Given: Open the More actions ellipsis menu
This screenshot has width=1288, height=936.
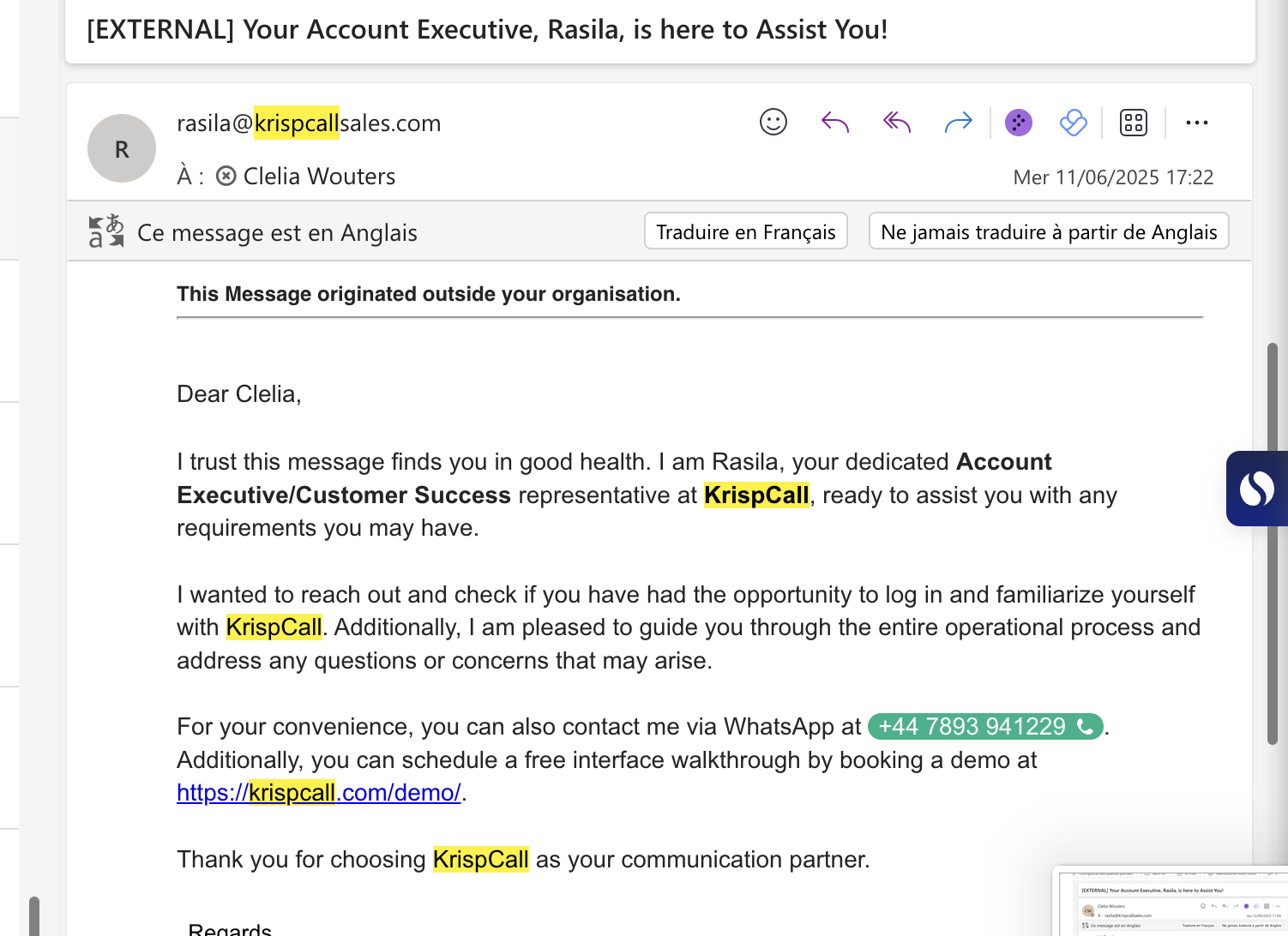Looking at the screenshot, I should coord(1197,123).
